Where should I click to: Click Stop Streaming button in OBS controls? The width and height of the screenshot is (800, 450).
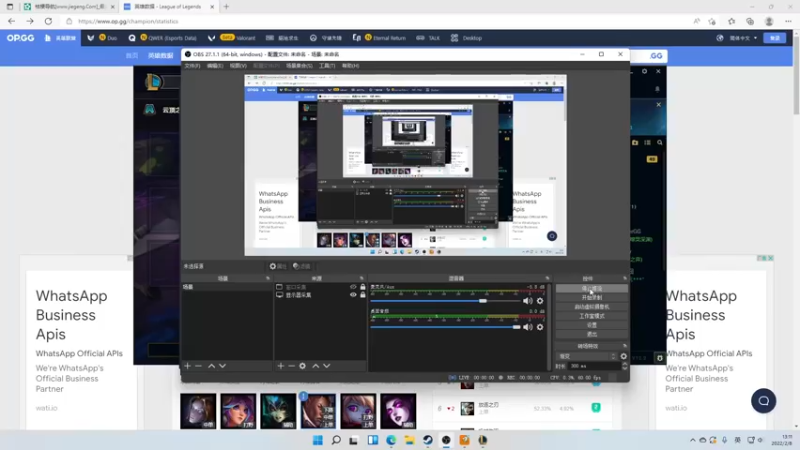tap(591, 289)
